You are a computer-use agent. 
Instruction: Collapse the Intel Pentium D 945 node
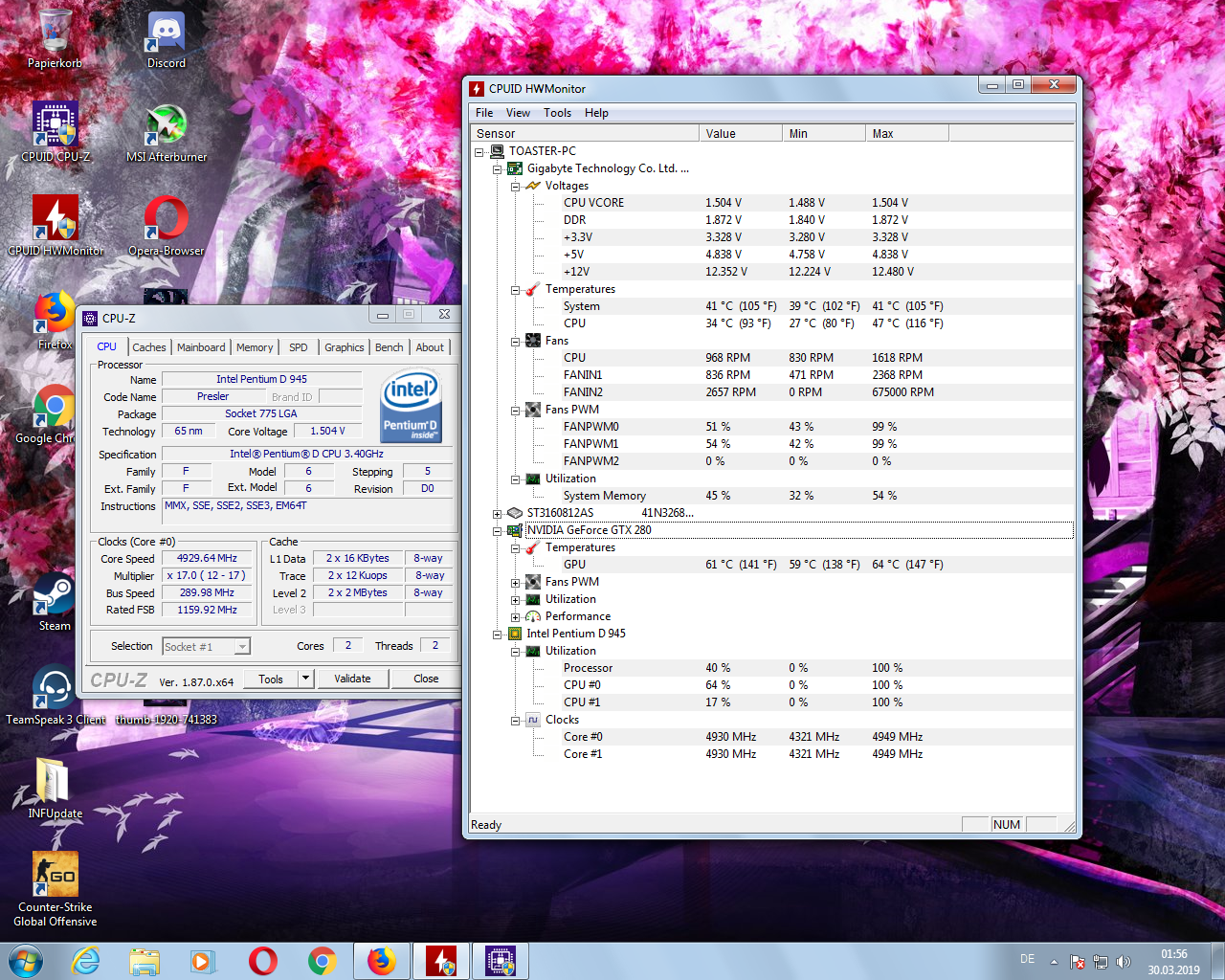coord(497,634)
